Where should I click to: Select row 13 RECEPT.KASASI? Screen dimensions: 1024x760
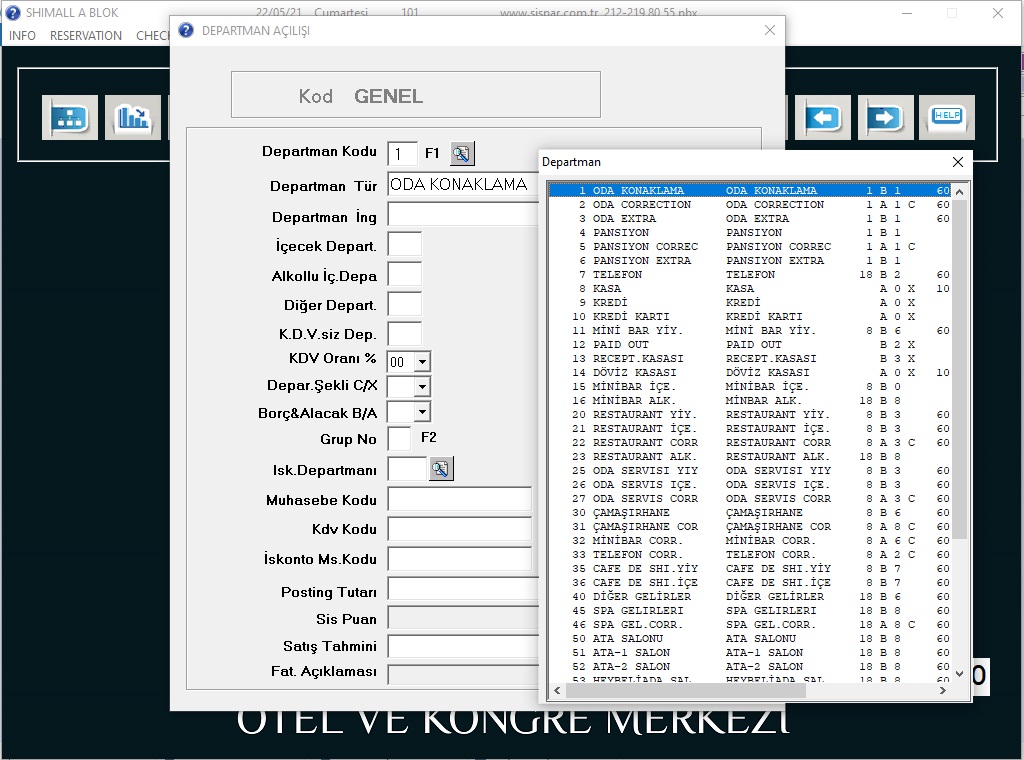(x=749, y=358)
